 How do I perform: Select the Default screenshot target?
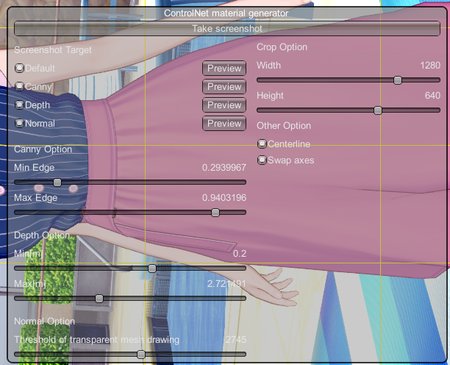pos(19,68)
